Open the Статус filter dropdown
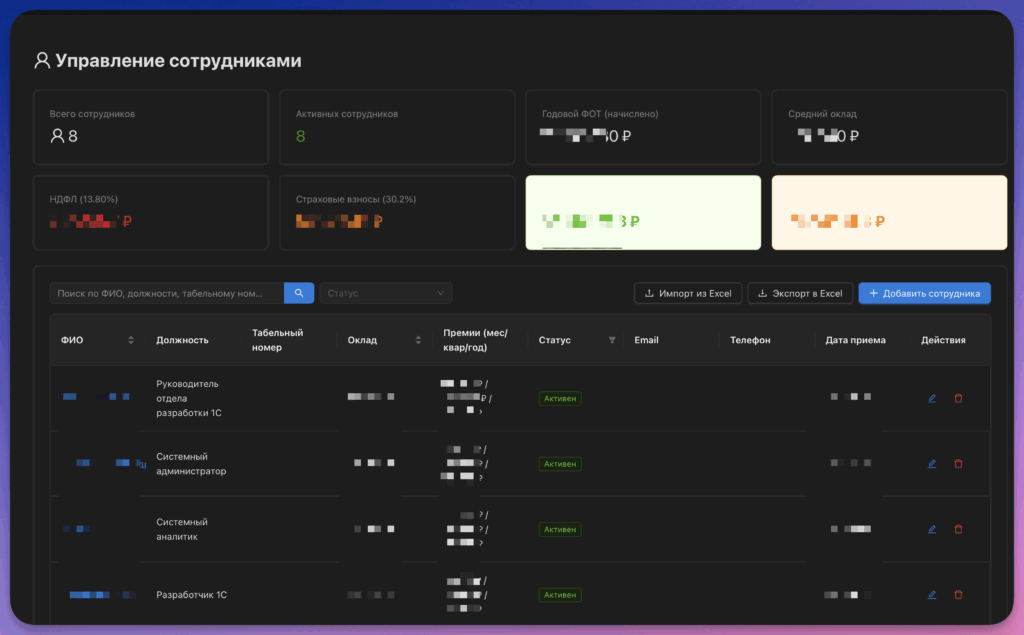This screenshot has width=1024, height=635. 385,293
